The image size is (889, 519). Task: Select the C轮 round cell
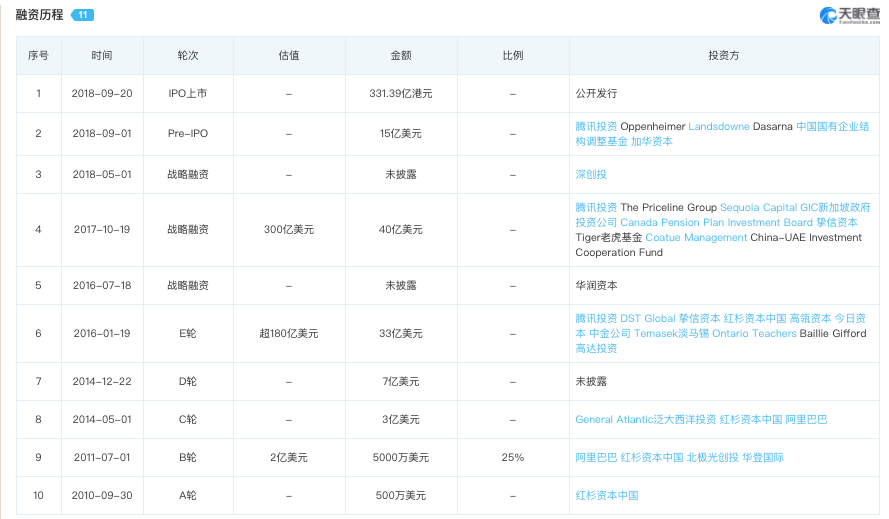pyautogui.click(x=188, y=419)
